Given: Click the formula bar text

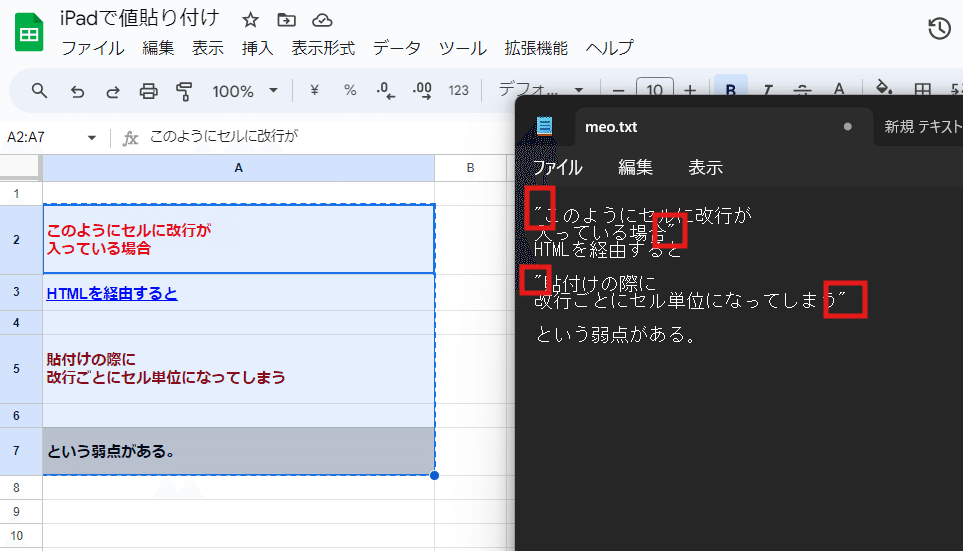Looking at the screenshot, I should [x=224, y=136].
